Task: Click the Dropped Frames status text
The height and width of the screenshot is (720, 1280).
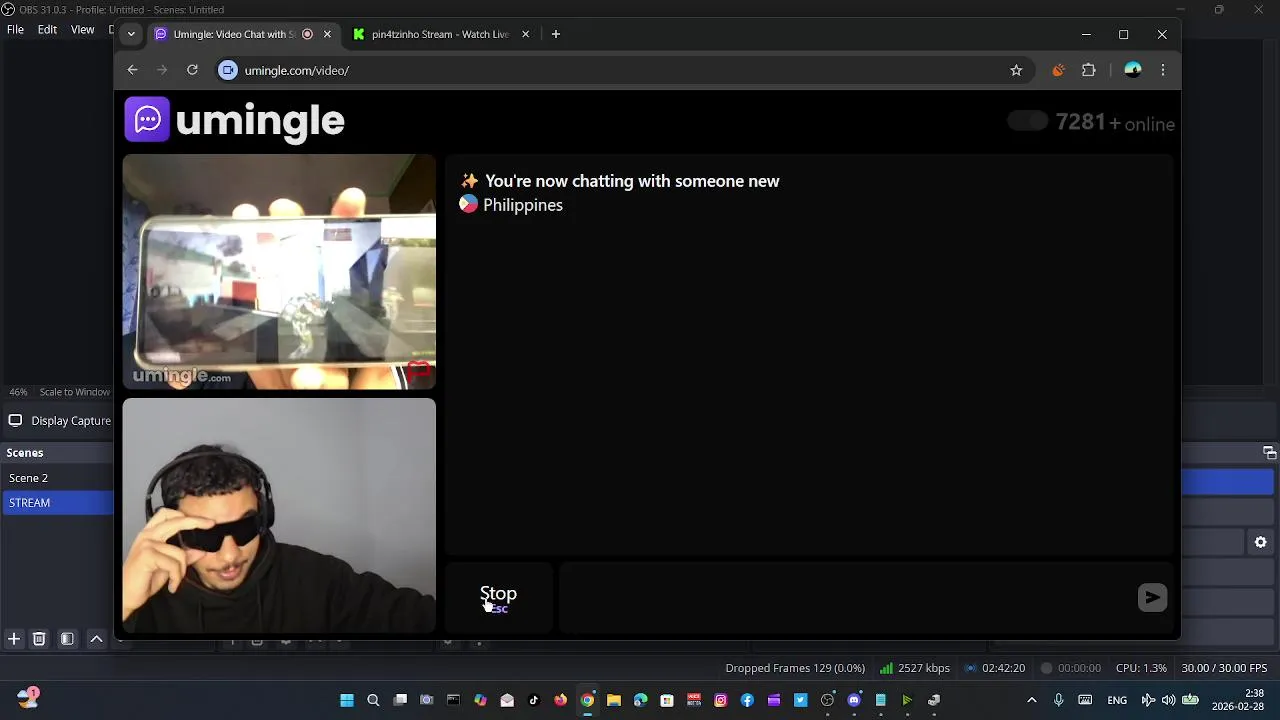Action: (x=795, y=668)
